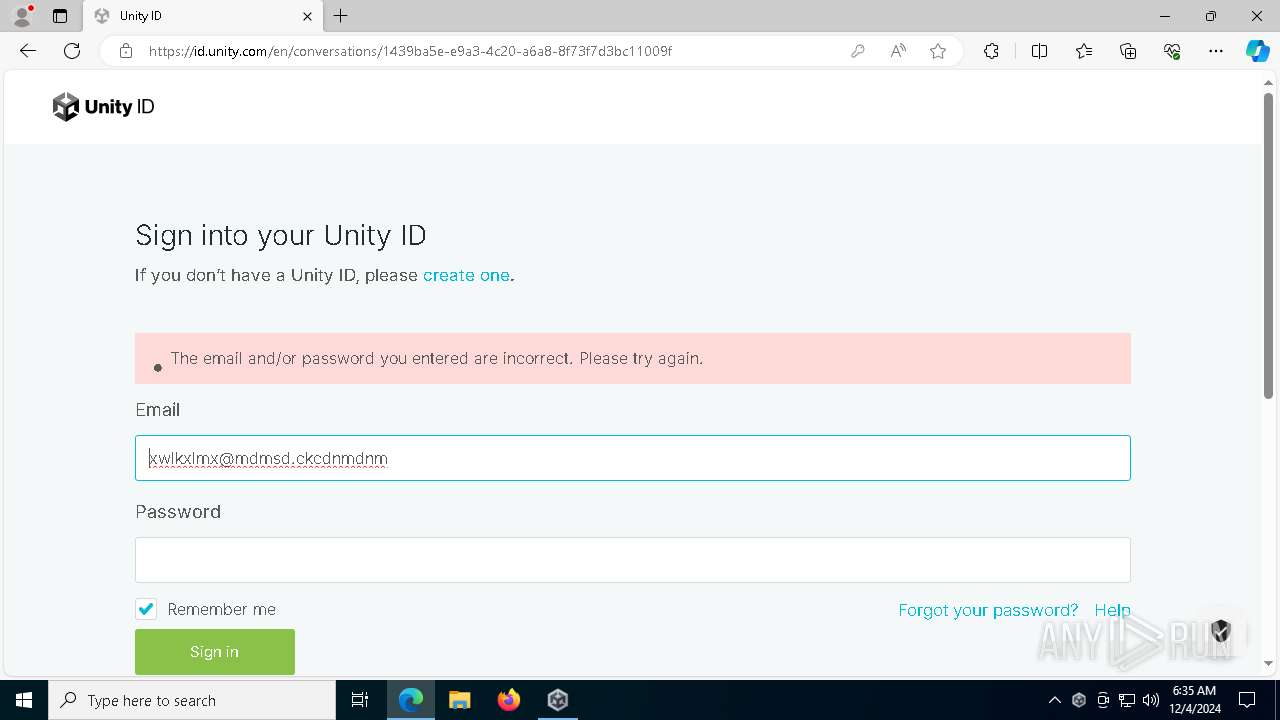Image resolution: width=1280 pixels, height=720 pixels.
Task: Open File Explorer from taskbar
Action: click(460, 700)
